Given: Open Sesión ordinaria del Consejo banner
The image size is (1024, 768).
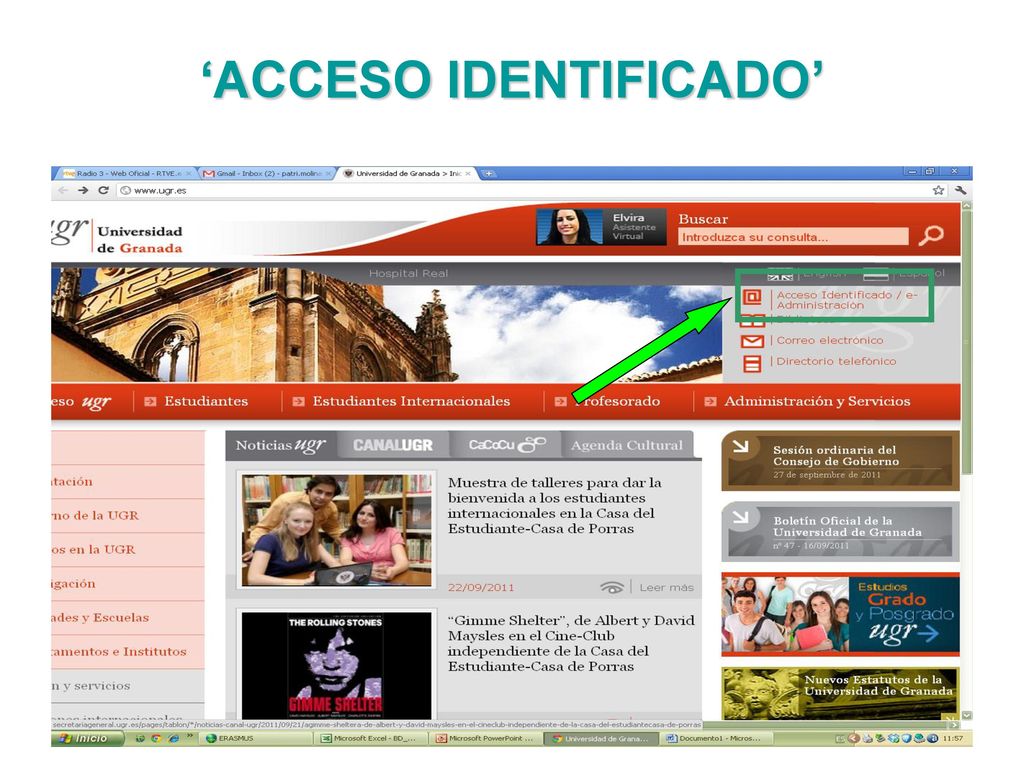Looking at the screenshot, I should pyautogui.click(x=840, y=460).
